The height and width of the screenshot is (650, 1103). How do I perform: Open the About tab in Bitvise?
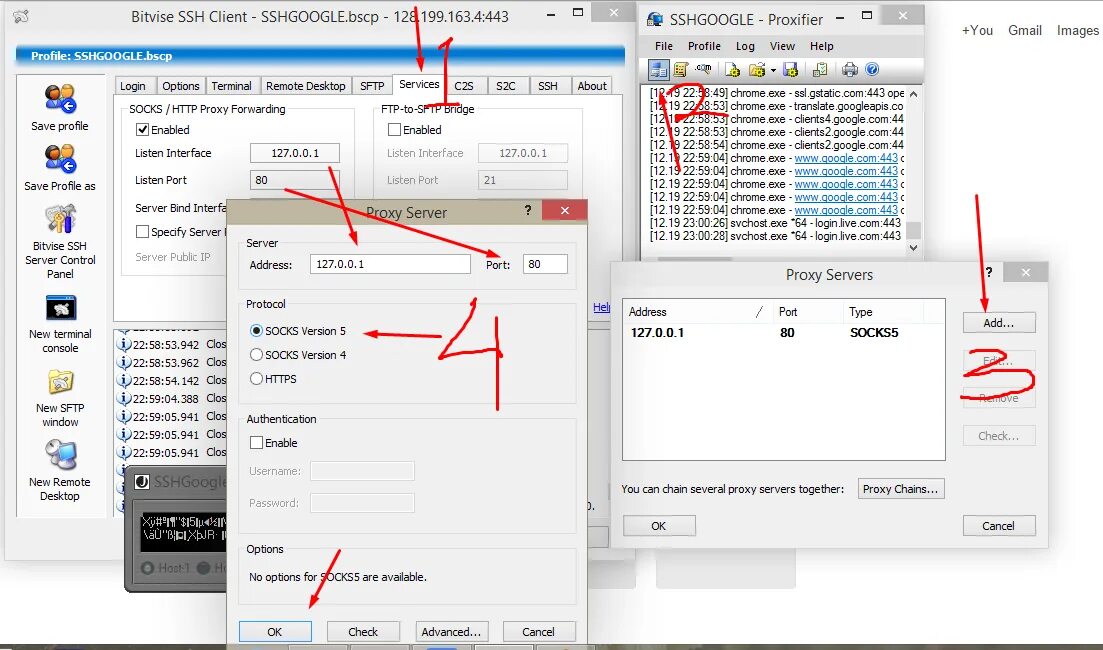[592, 86]
